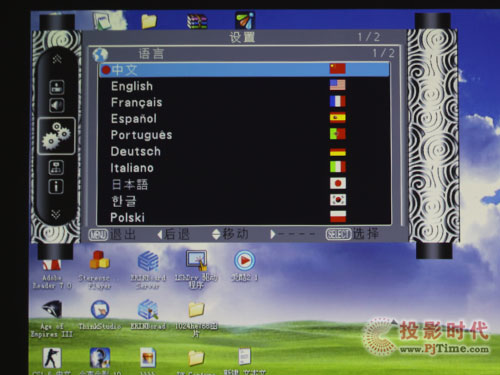
Task: Open the EZ server desktop icon
Action: [148, 270]
